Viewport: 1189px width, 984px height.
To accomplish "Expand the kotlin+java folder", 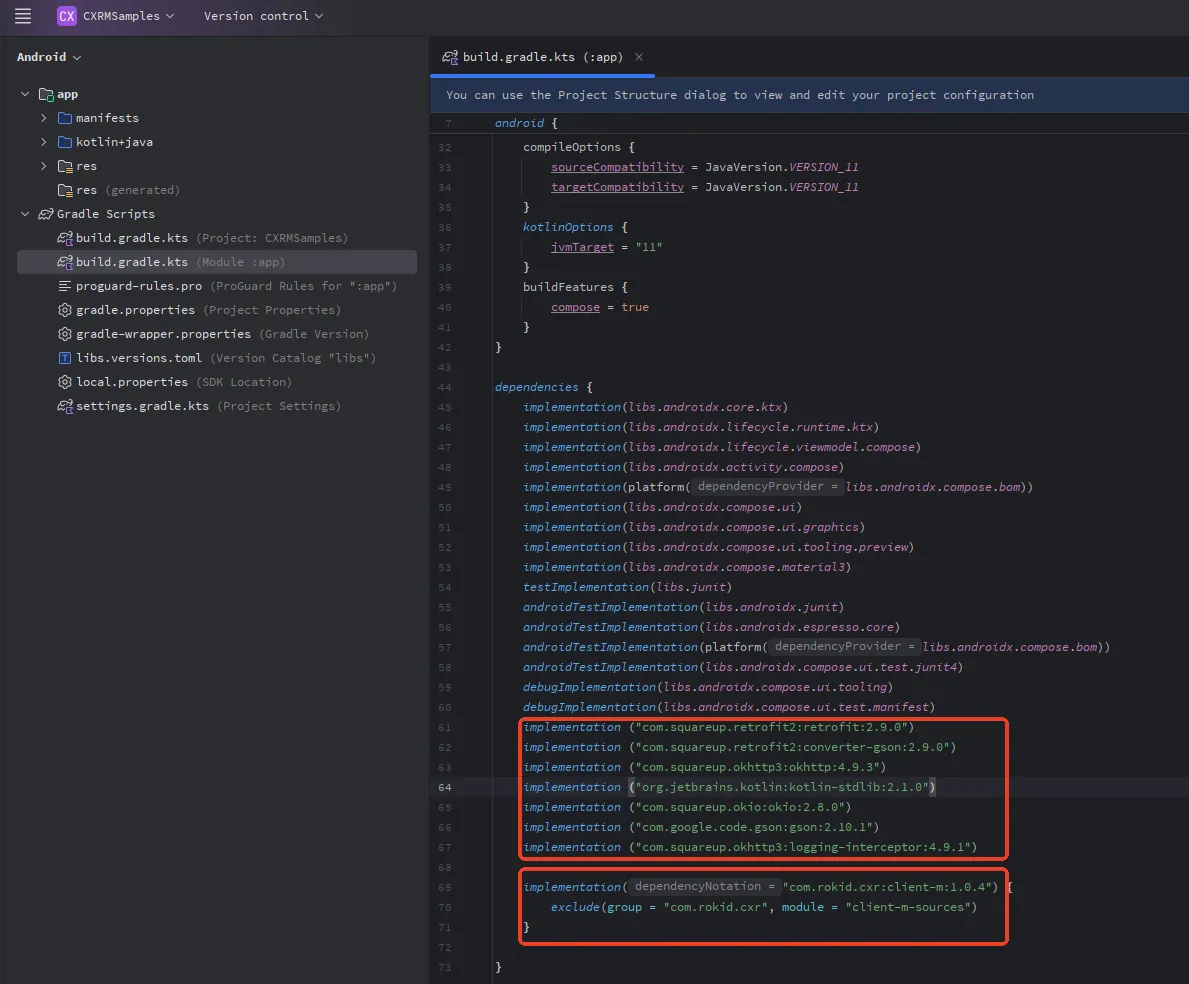I will click(44, 142).
